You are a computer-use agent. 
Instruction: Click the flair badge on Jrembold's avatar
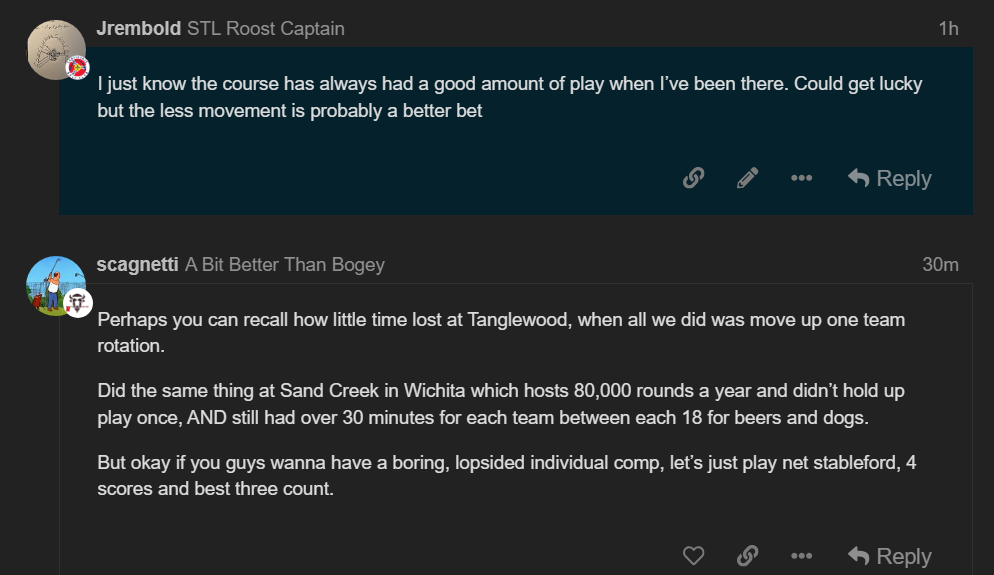[x=77, y=68]
